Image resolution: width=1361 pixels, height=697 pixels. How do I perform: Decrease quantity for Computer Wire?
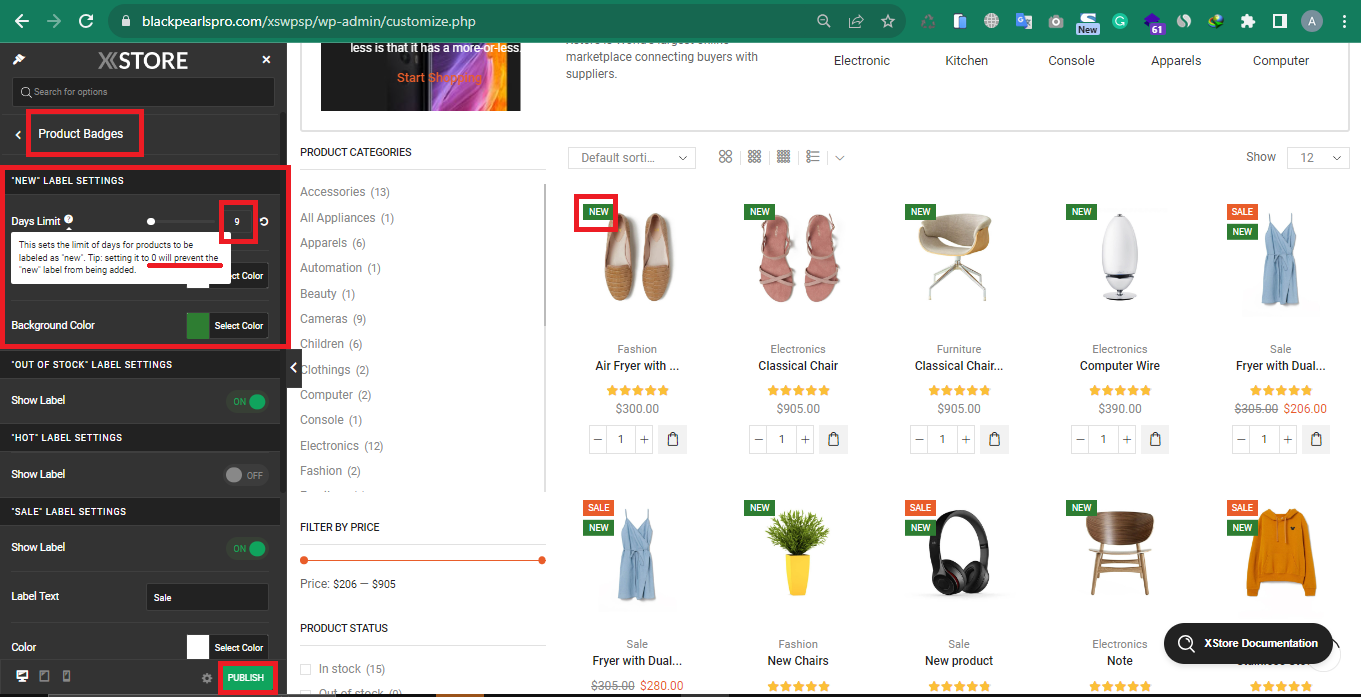[x=1081, y=439]
